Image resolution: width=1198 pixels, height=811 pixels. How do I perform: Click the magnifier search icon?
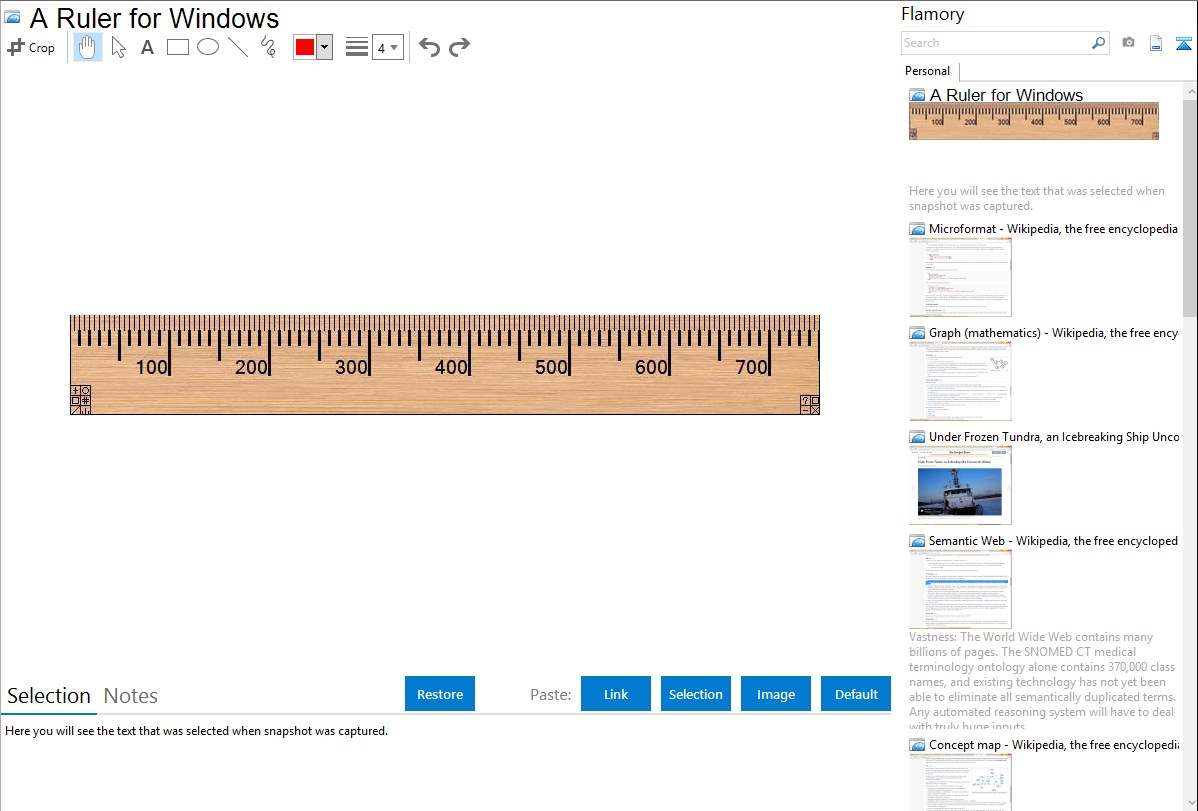[1099, 43]
